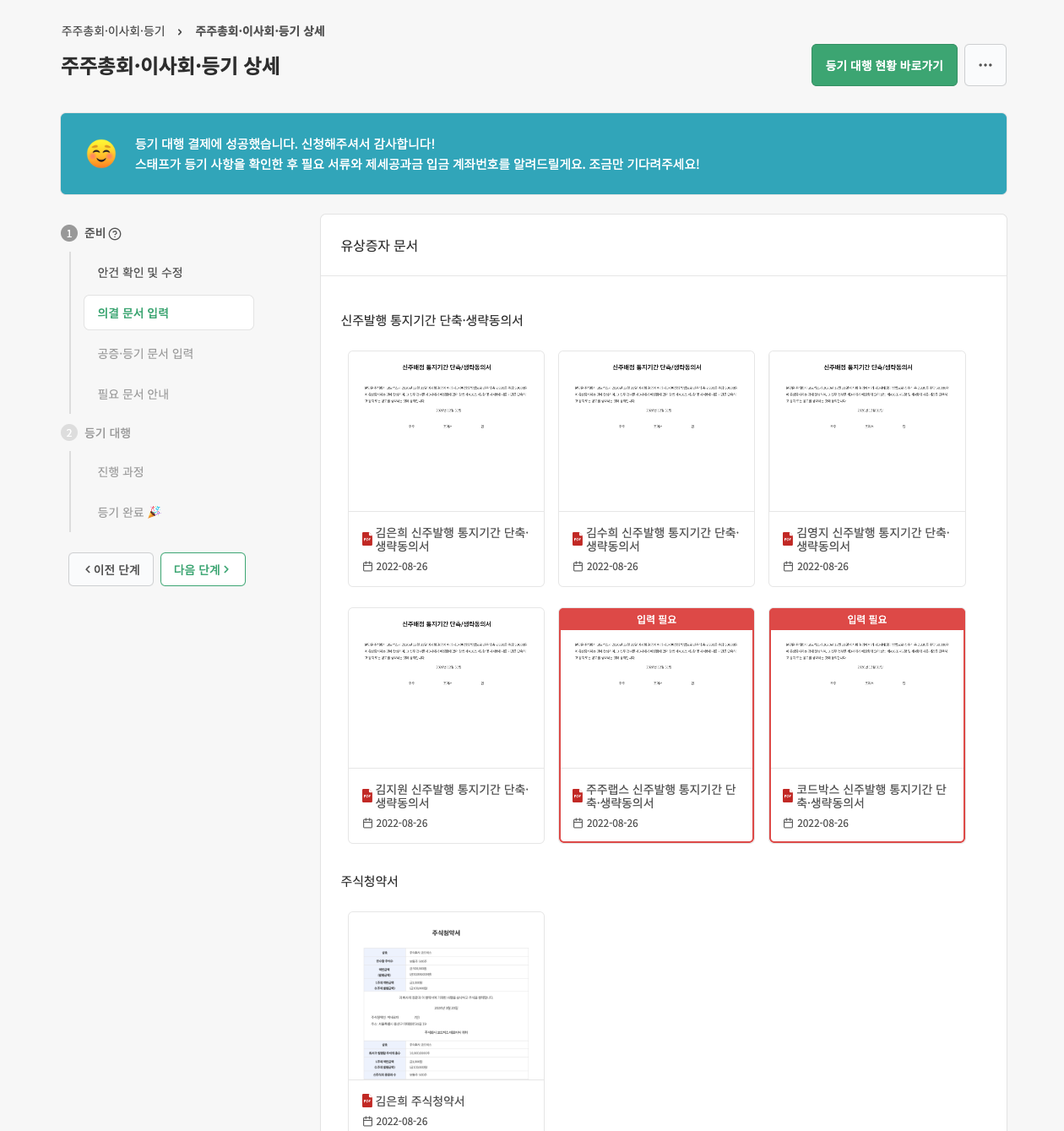Viewport: 1064px width, 1131px height.
Task: Open more options via the ellipsis icon
Action: [985, 65]
